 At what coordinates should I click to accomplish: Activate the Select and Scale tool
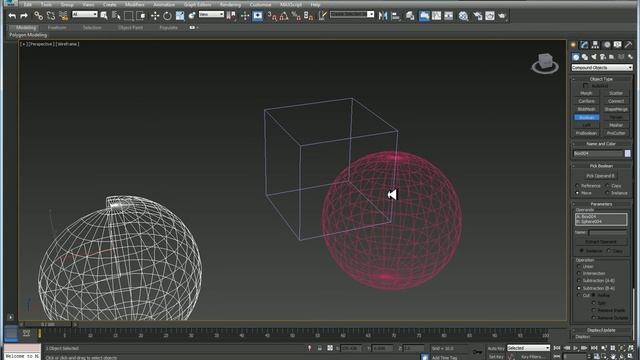(x=180, y=16)
